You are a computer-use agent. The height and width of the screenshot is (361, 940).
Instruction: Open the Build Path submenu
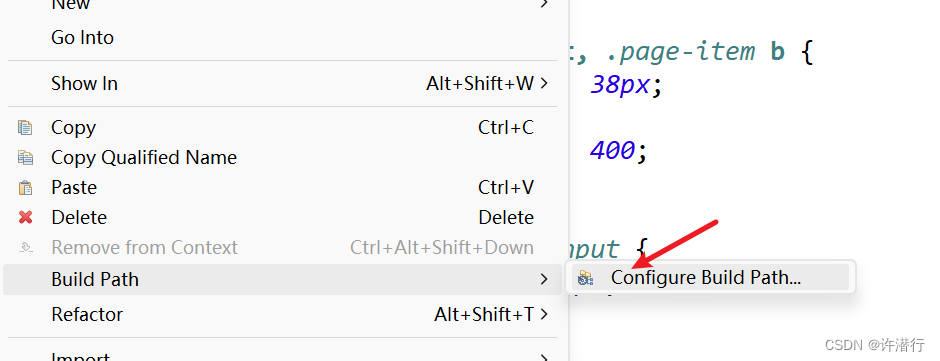click(282, 279)
